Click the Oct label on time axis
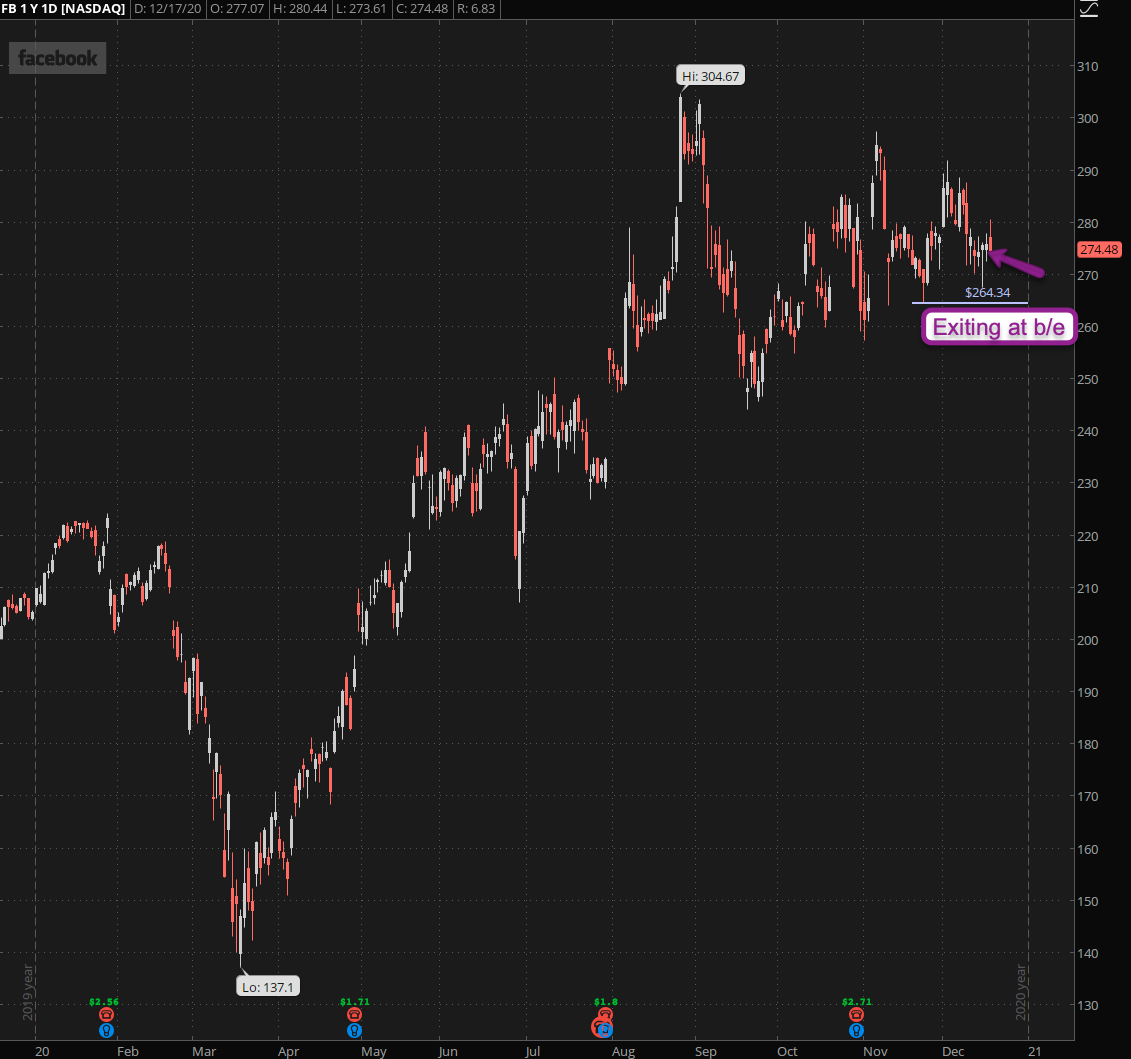Screen dimensions: 1131x1059 [x=788, y=1051]
